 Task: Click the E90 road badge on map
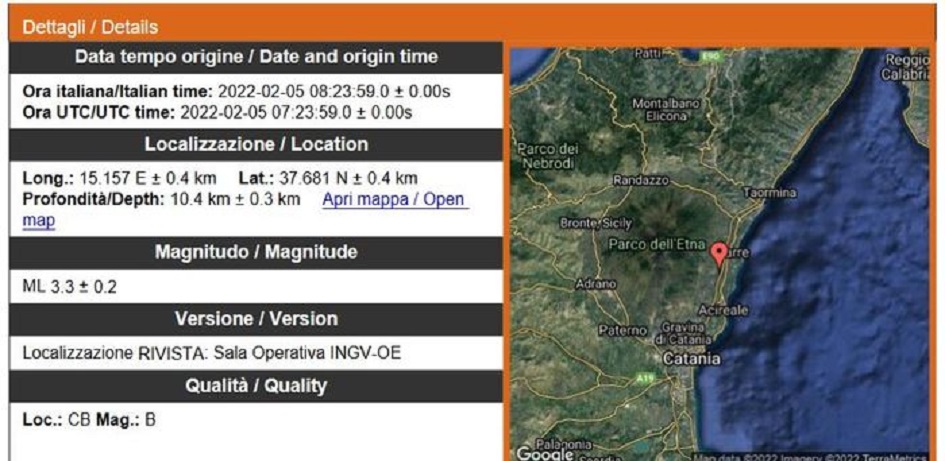[x=711, y=57]
